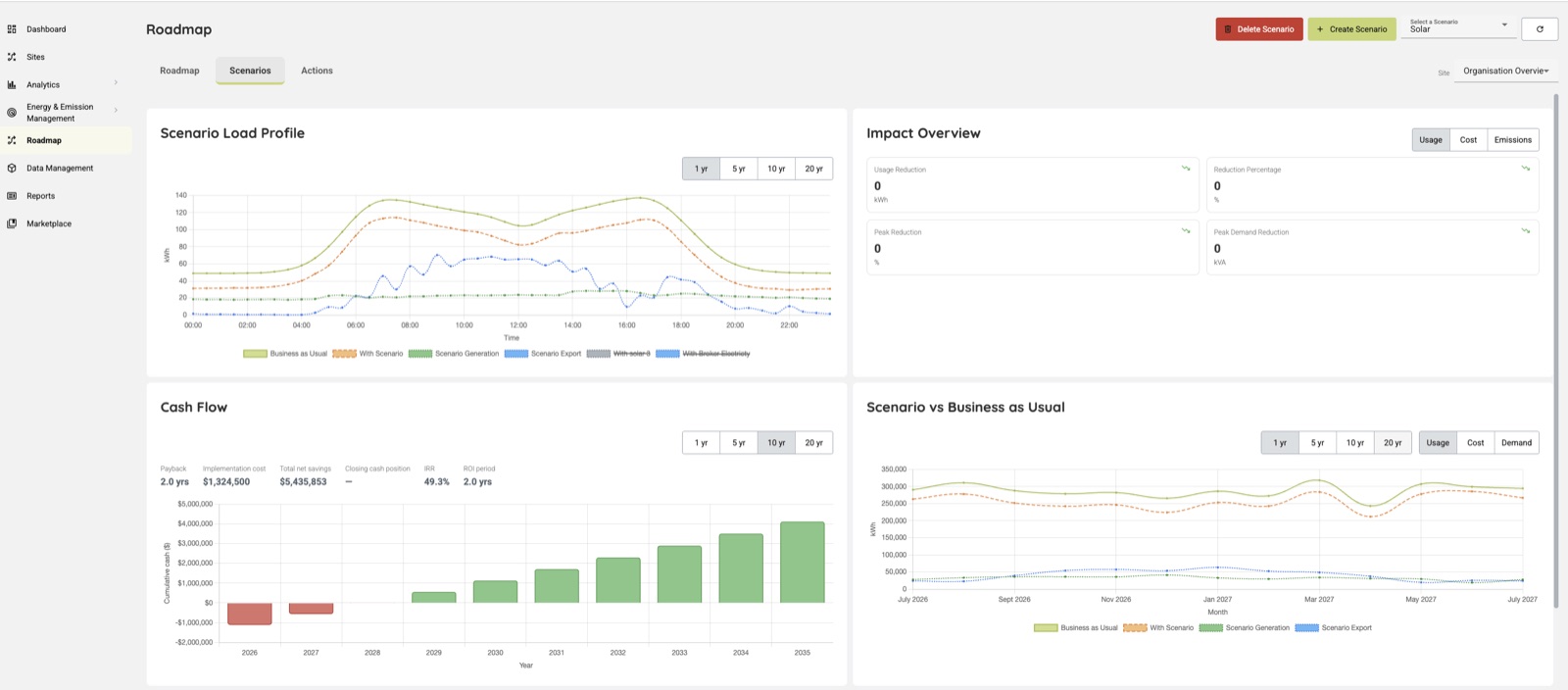Select 20 yr in Scenario Load Profile
This screenshot has height=690, width=1568.
[x=814, y=169]
